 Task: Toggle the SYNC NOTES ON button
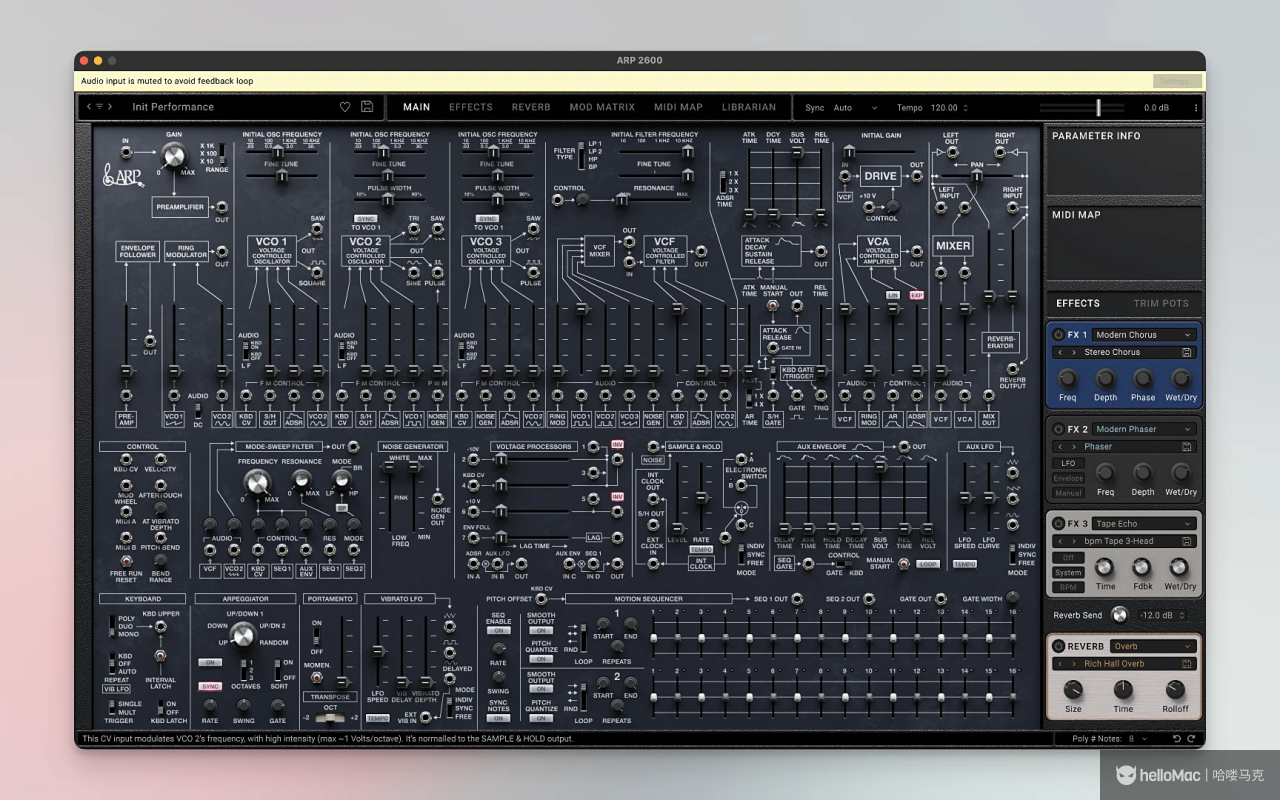[x=498, y=718]
